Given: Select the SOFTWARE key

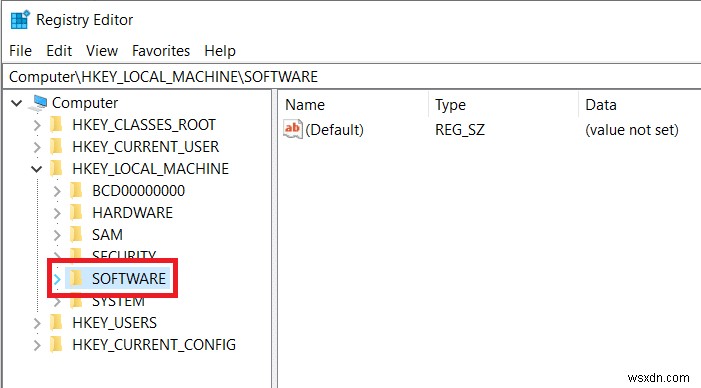Looking at the screenshot, I should pos(129,278).
